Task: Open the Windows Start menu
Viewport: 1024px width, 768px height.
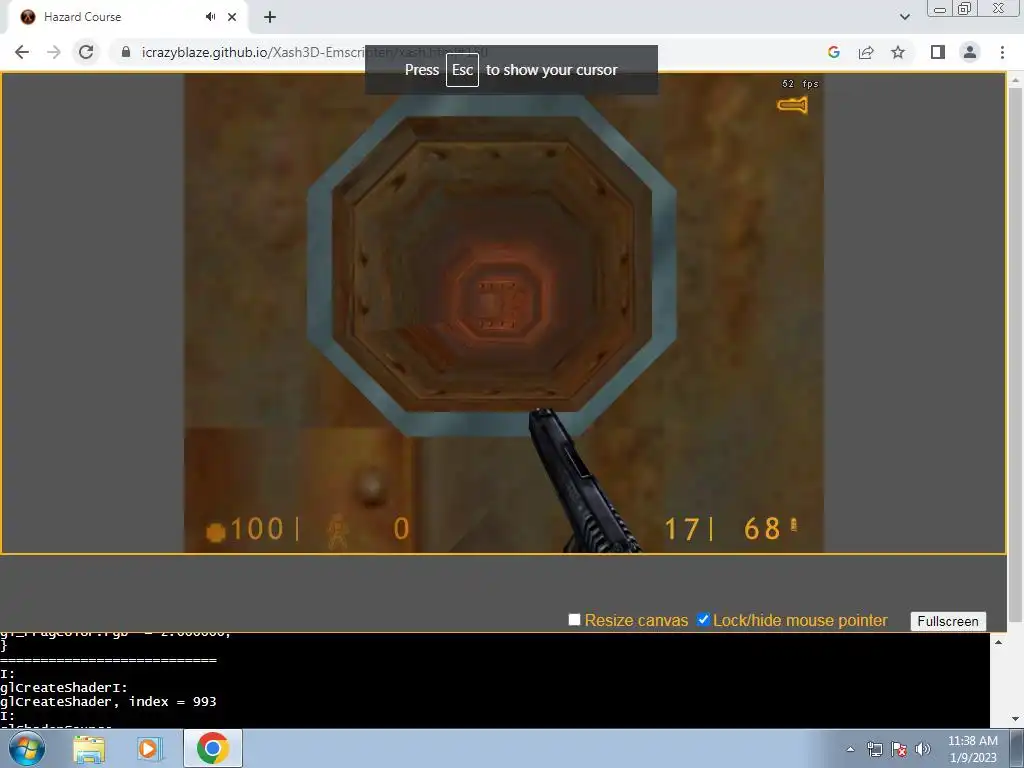Action: point(27,748)
